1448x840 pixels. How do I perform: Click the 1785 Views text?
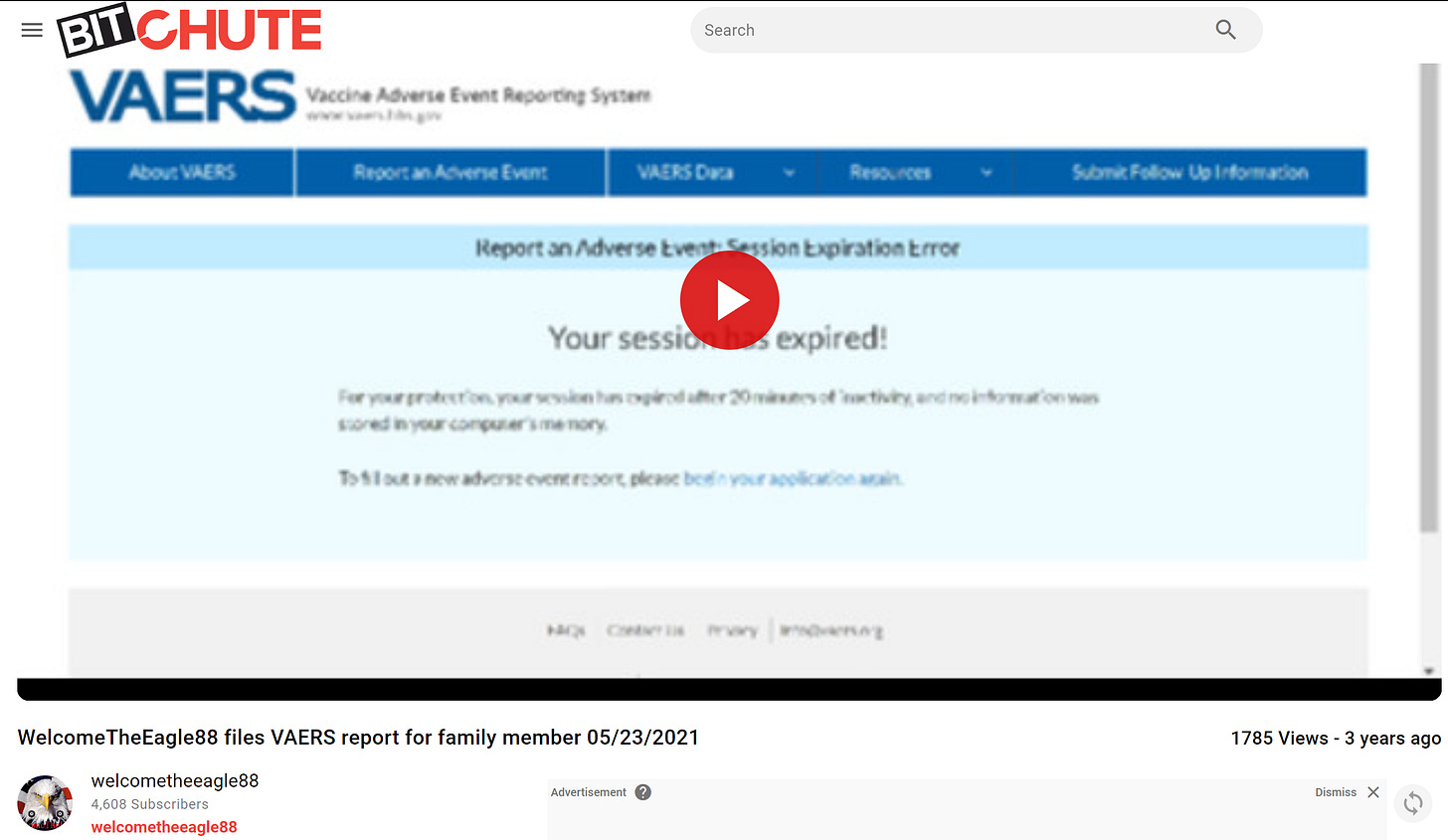click(1279, 739)
